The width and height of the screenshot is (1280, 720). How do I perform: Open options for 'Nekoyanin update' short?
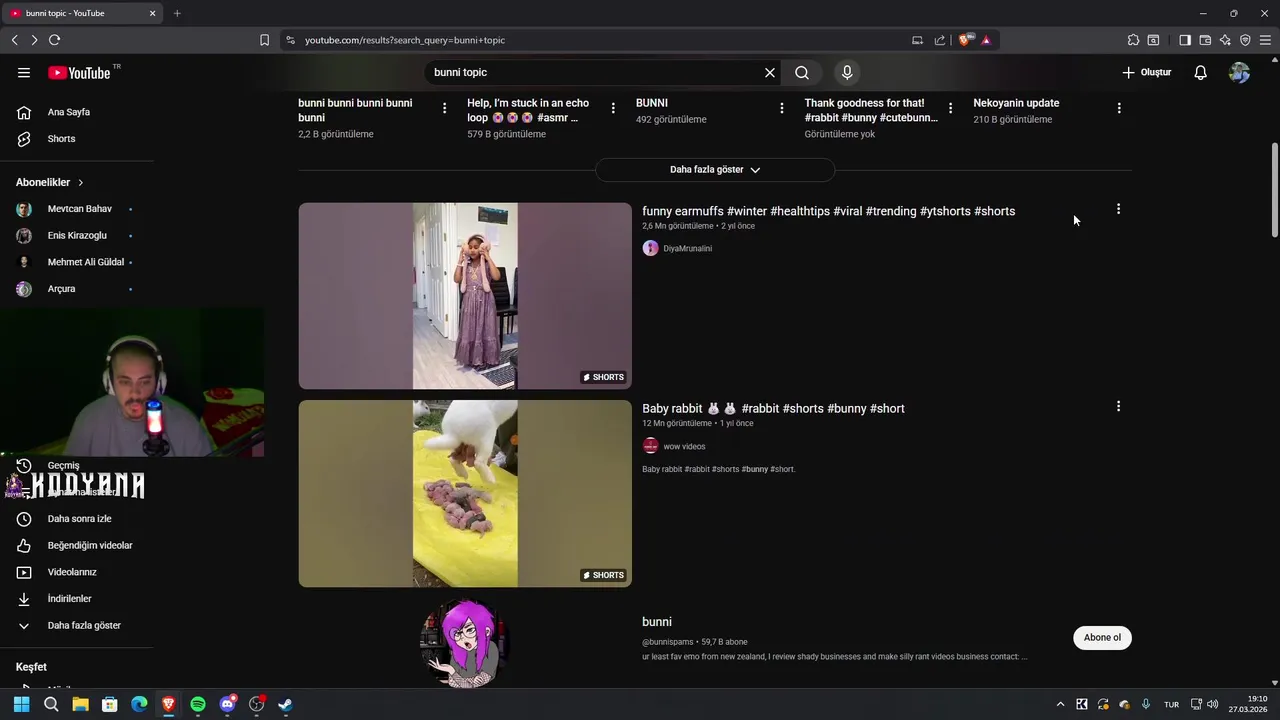tap(1119, 108)
